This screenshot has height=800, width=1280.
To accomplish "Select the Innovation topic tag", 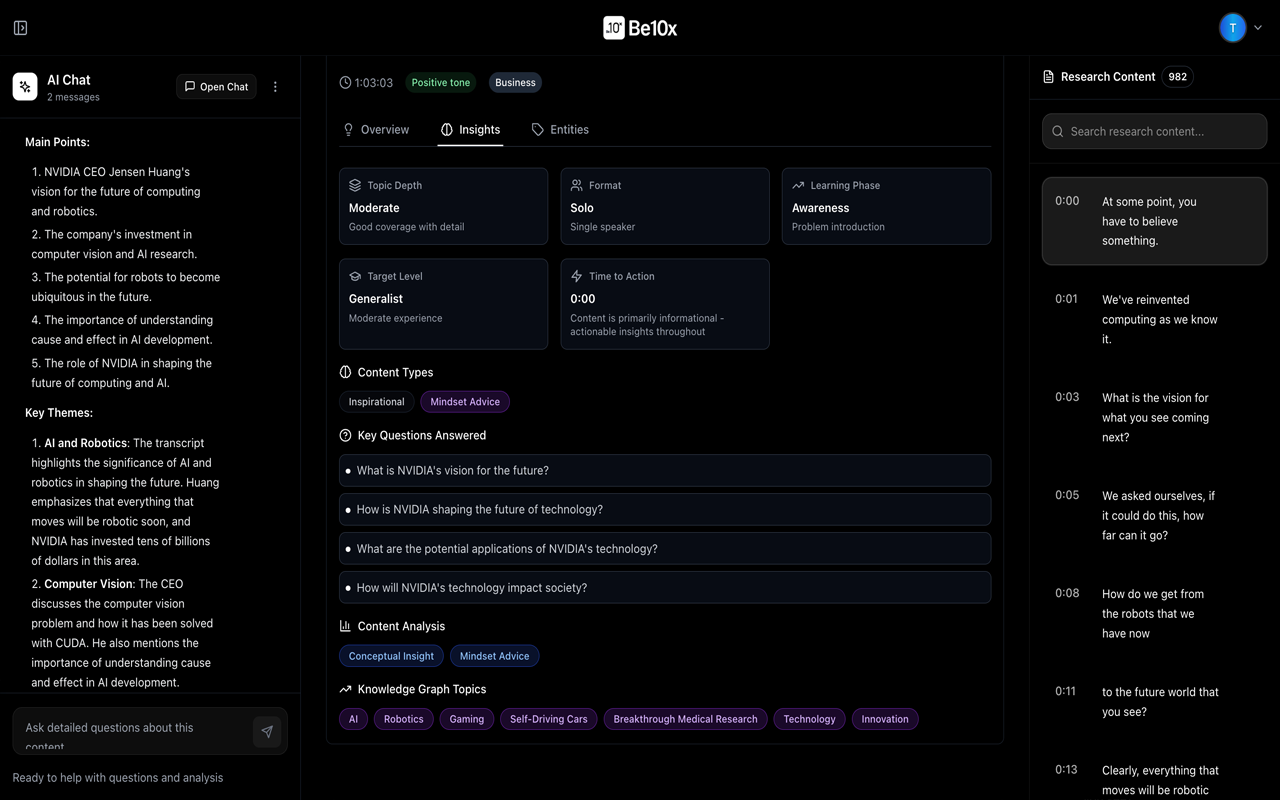I will [885, 719].
